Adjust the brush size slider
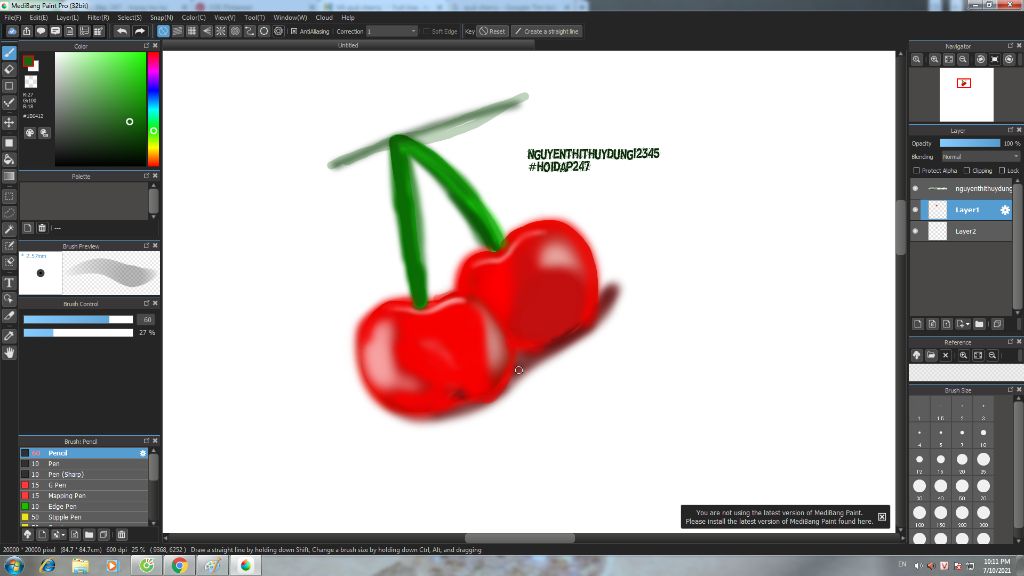Viewport: 1024px width, 576px height. [x=78, y=319]
